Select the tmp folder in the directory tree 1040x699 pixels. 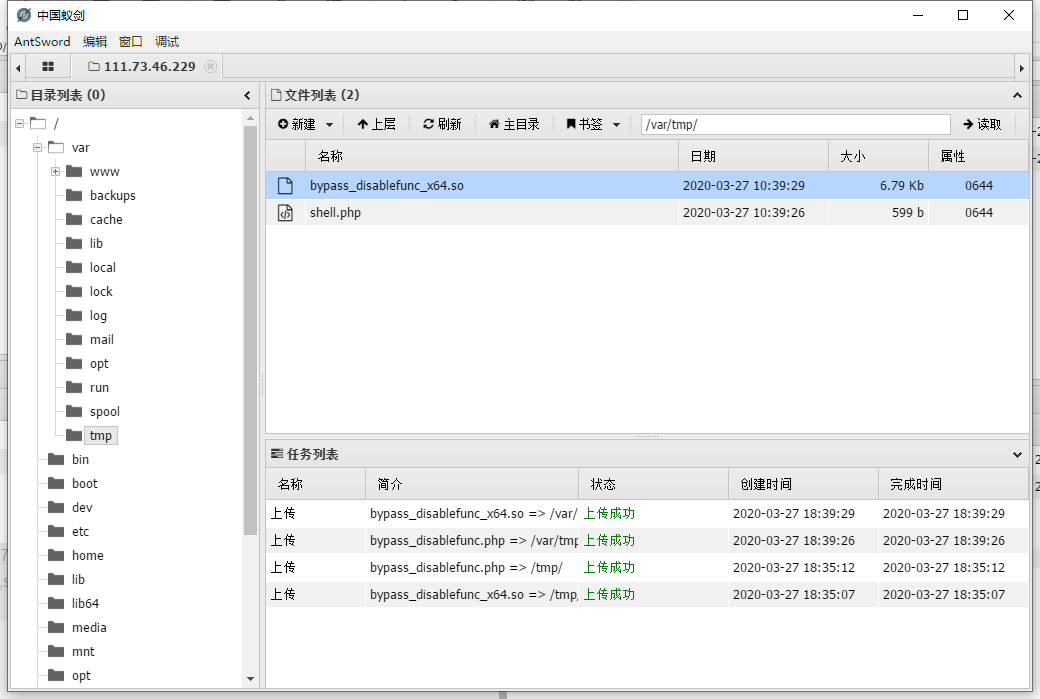pyautogui.click(x=100, y=435)
